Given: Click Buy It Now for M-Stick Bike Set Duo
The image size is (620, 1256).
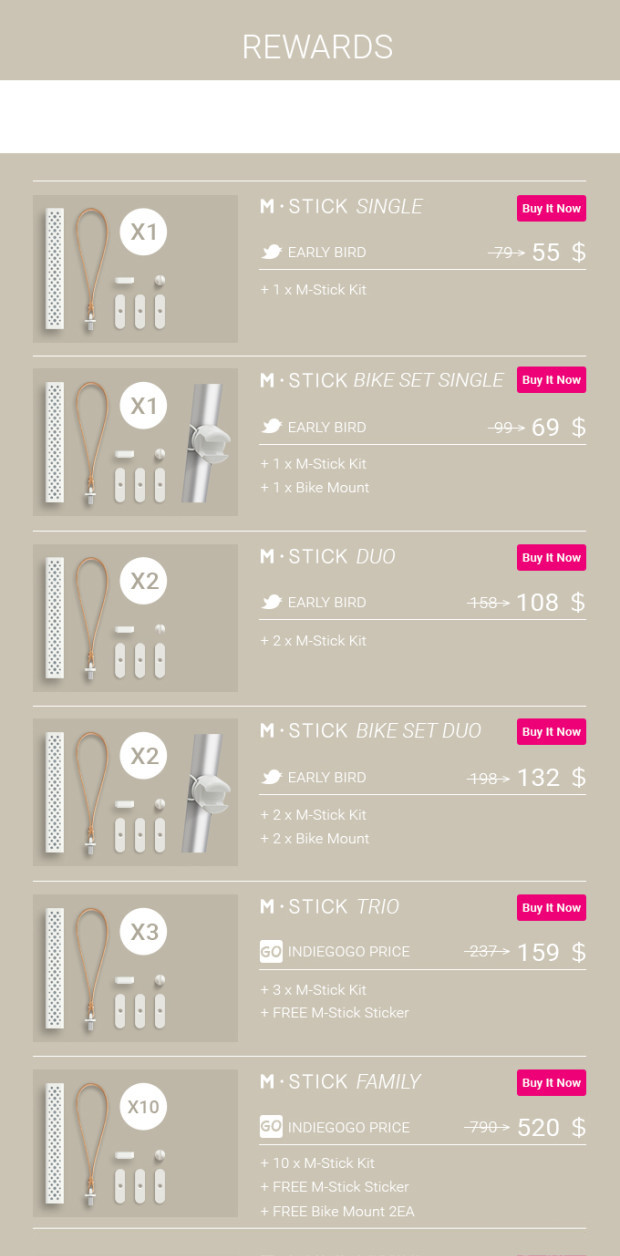Looking at the screenshot, I should (551, 732).
